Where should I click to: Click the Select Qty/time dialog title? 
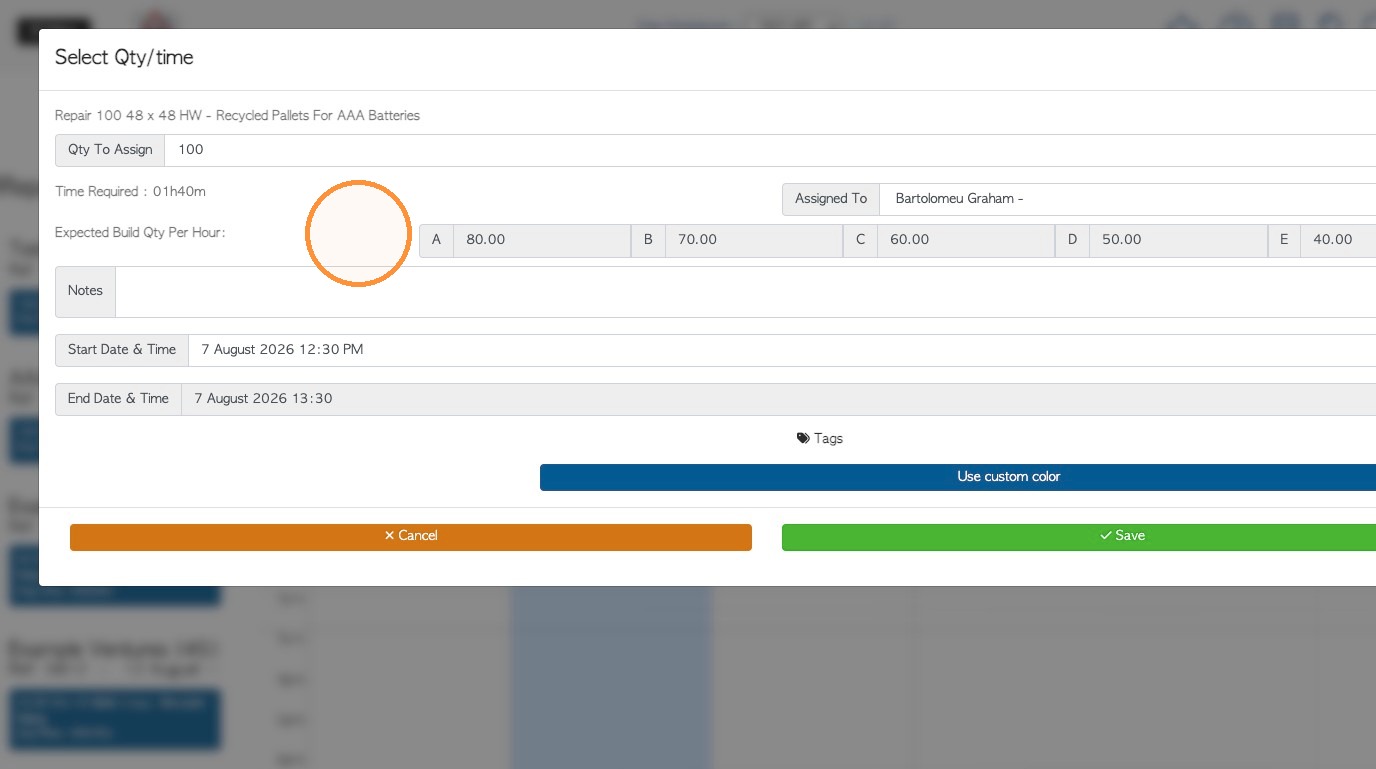click(124, 58)
